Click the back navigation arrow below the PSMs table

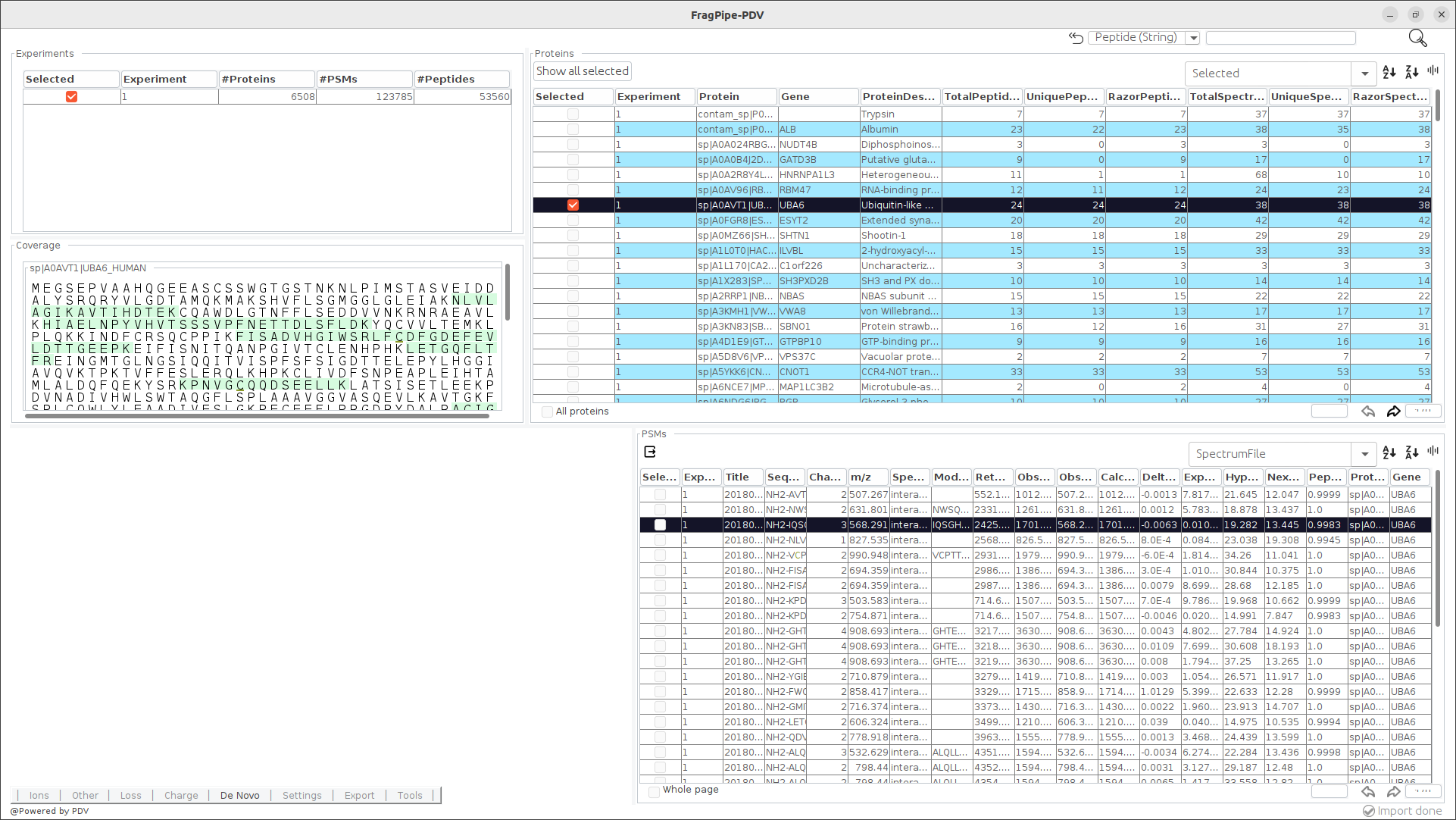click(x=1368, y=791)
